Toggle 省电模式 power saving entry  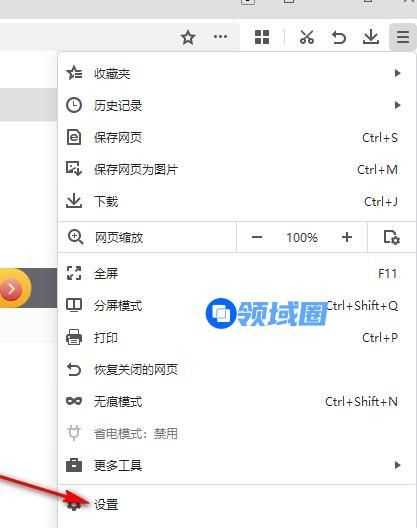[x=237, y=433]
